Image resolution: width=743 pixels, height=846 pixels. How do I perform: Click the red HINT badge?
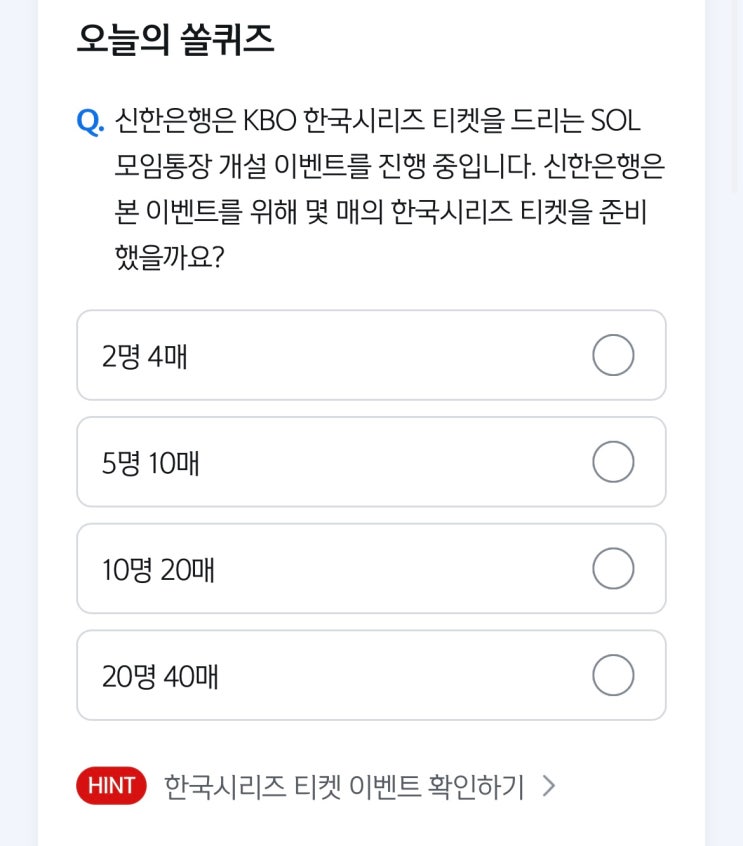click(111, 786)
